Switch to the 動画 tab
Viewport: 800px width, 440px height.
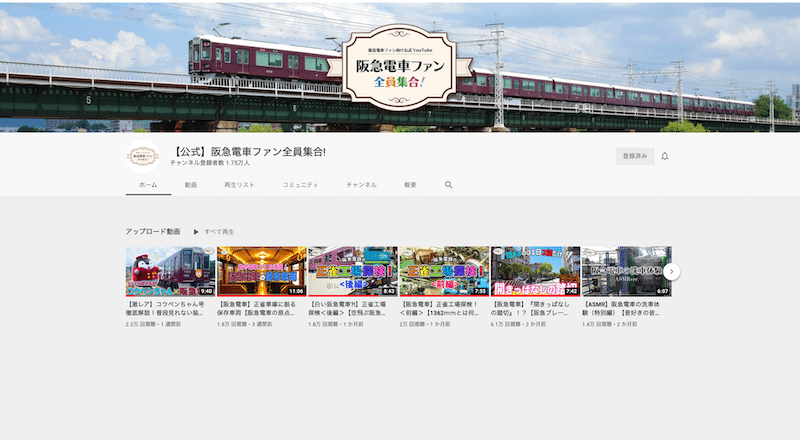click(x=190, y=185)
